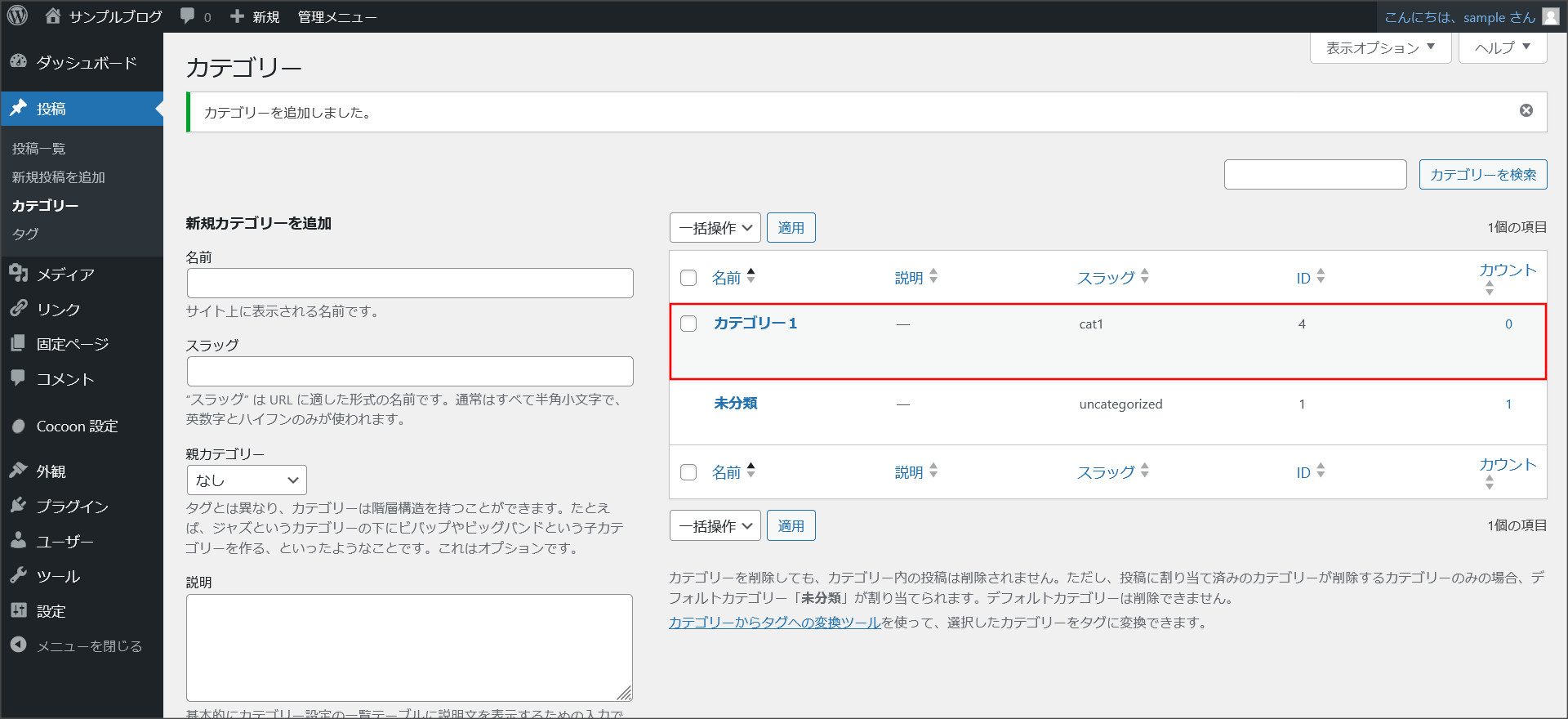Click the メディア icon in sidebar
The height and width of the screenshot is (719, 1568).
(19, 274)
